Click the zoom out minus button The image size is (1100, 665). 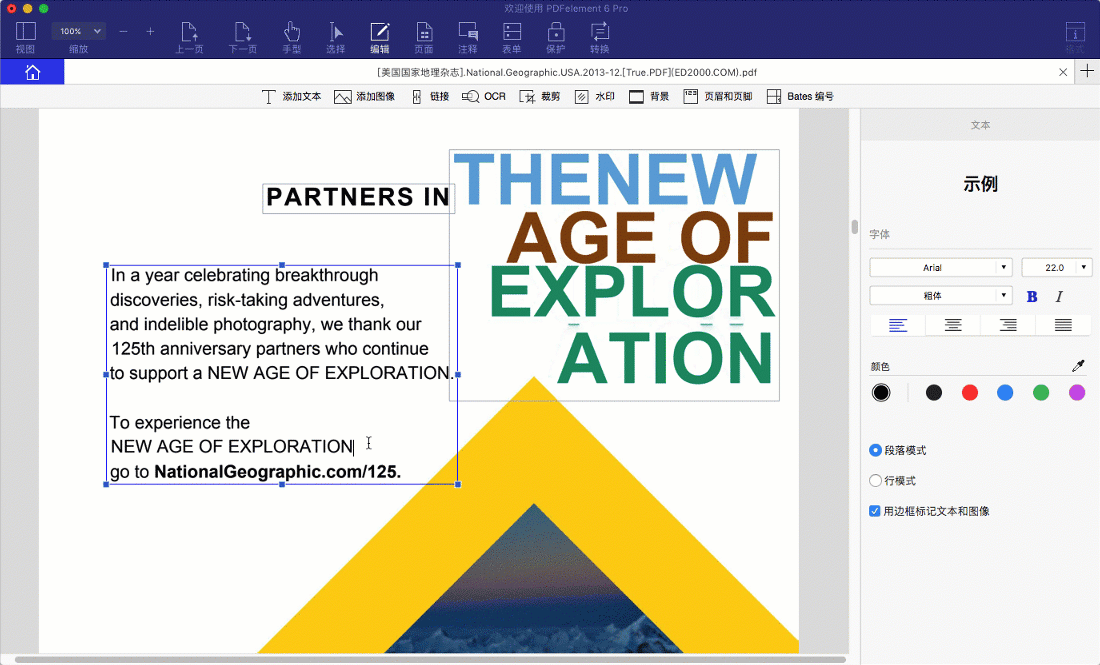click(123, 32)
